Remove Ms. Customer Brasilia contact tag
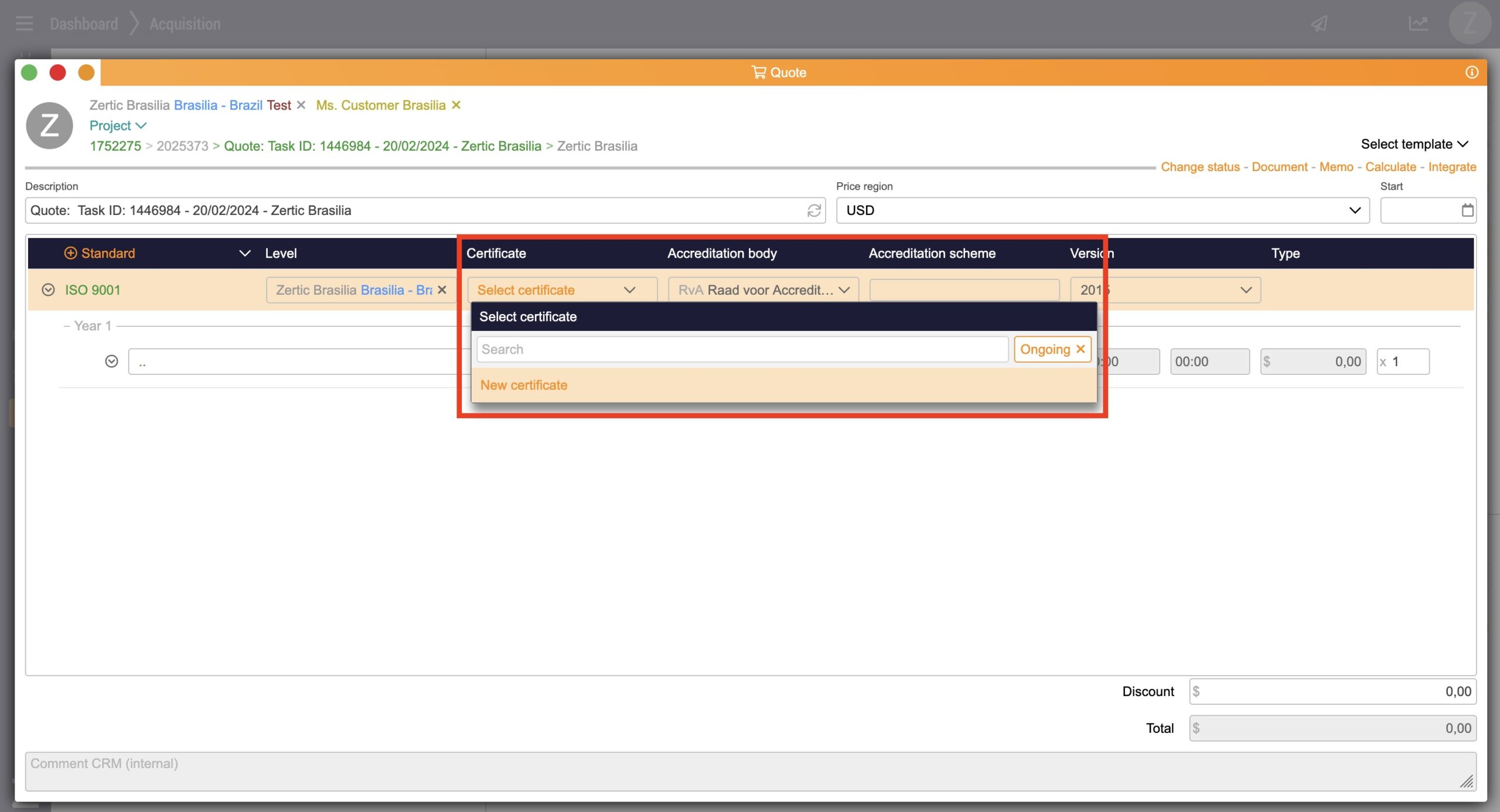This screenshot has height=812, width=1500. 456,105
